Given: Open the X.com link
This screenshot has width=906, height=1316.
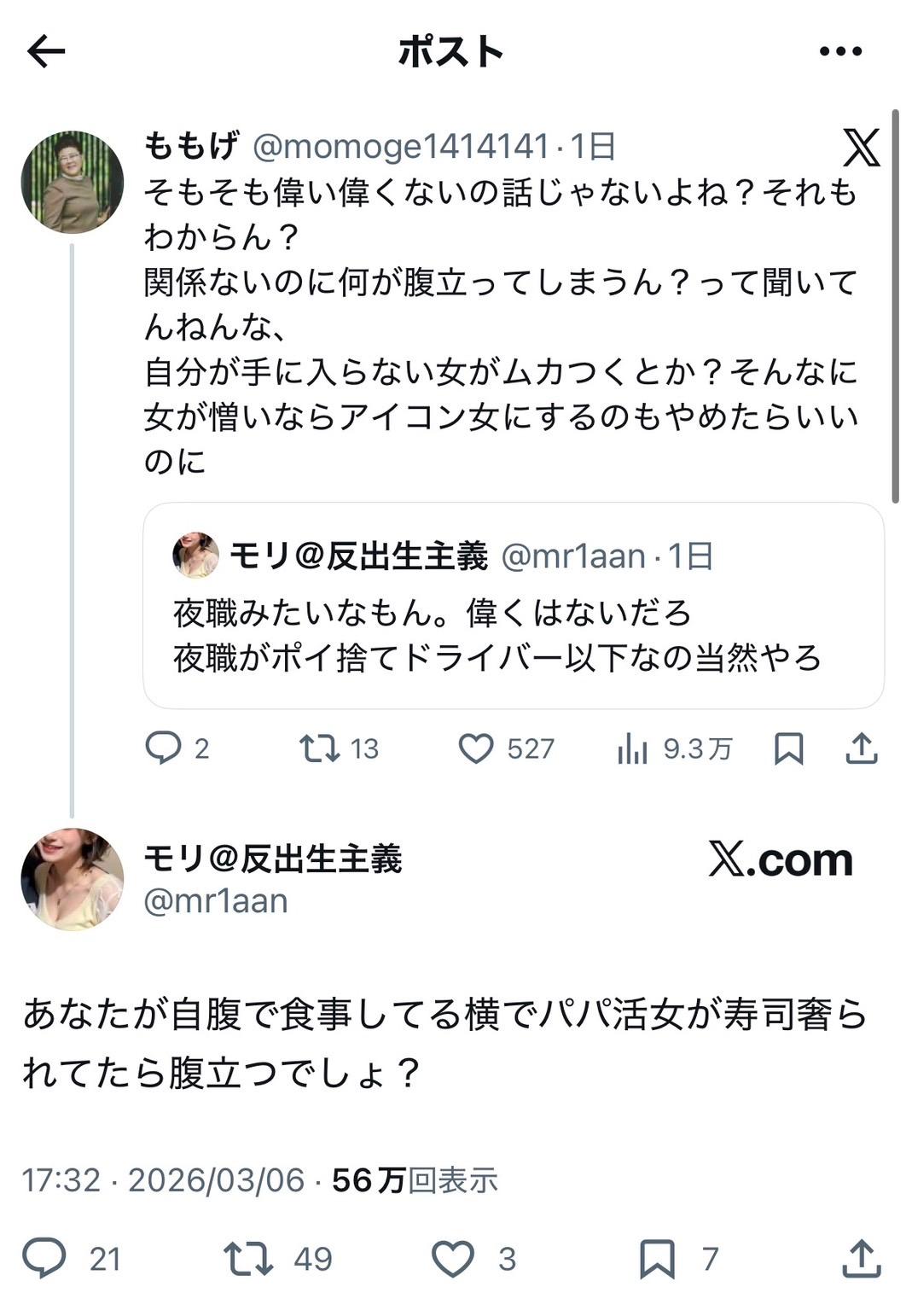Looking at the screenshot, I should click(779, 862).
